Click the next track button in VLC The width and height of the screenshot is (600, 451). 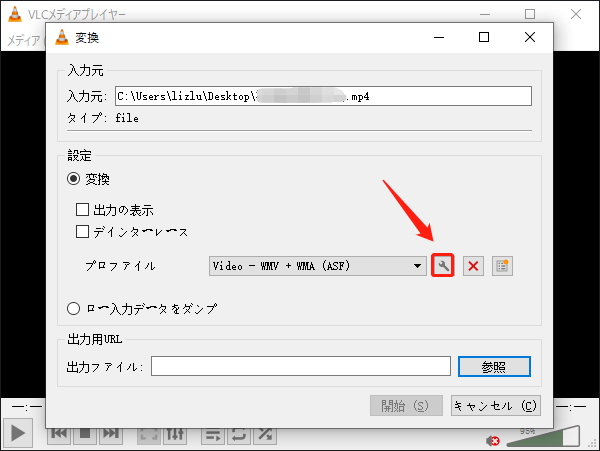pos(111,435)
